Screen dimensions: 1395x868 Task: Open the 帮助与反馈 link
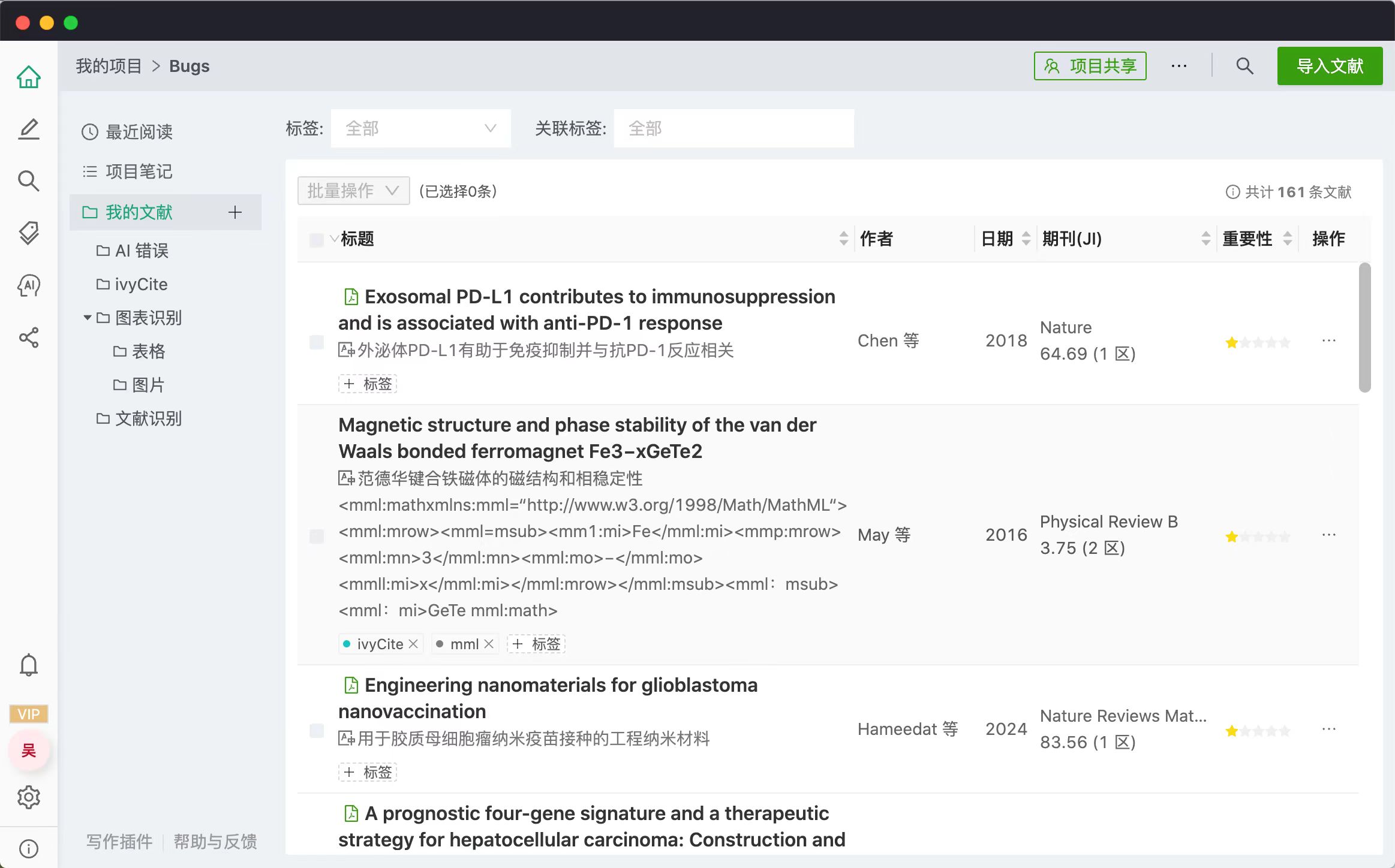[215, 842]
